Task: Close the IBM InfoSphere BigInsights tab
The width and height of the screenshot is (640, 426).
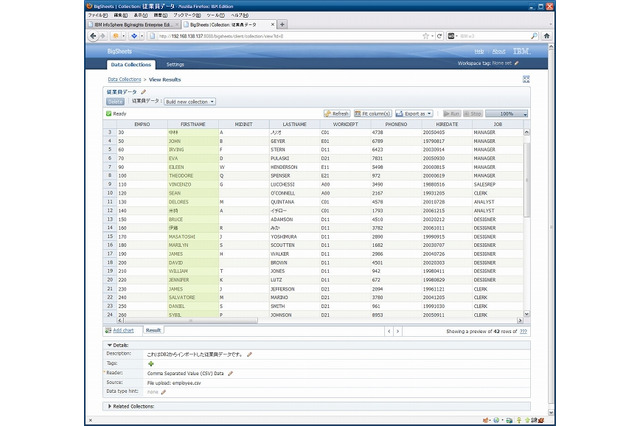Action: click(177, 24)
